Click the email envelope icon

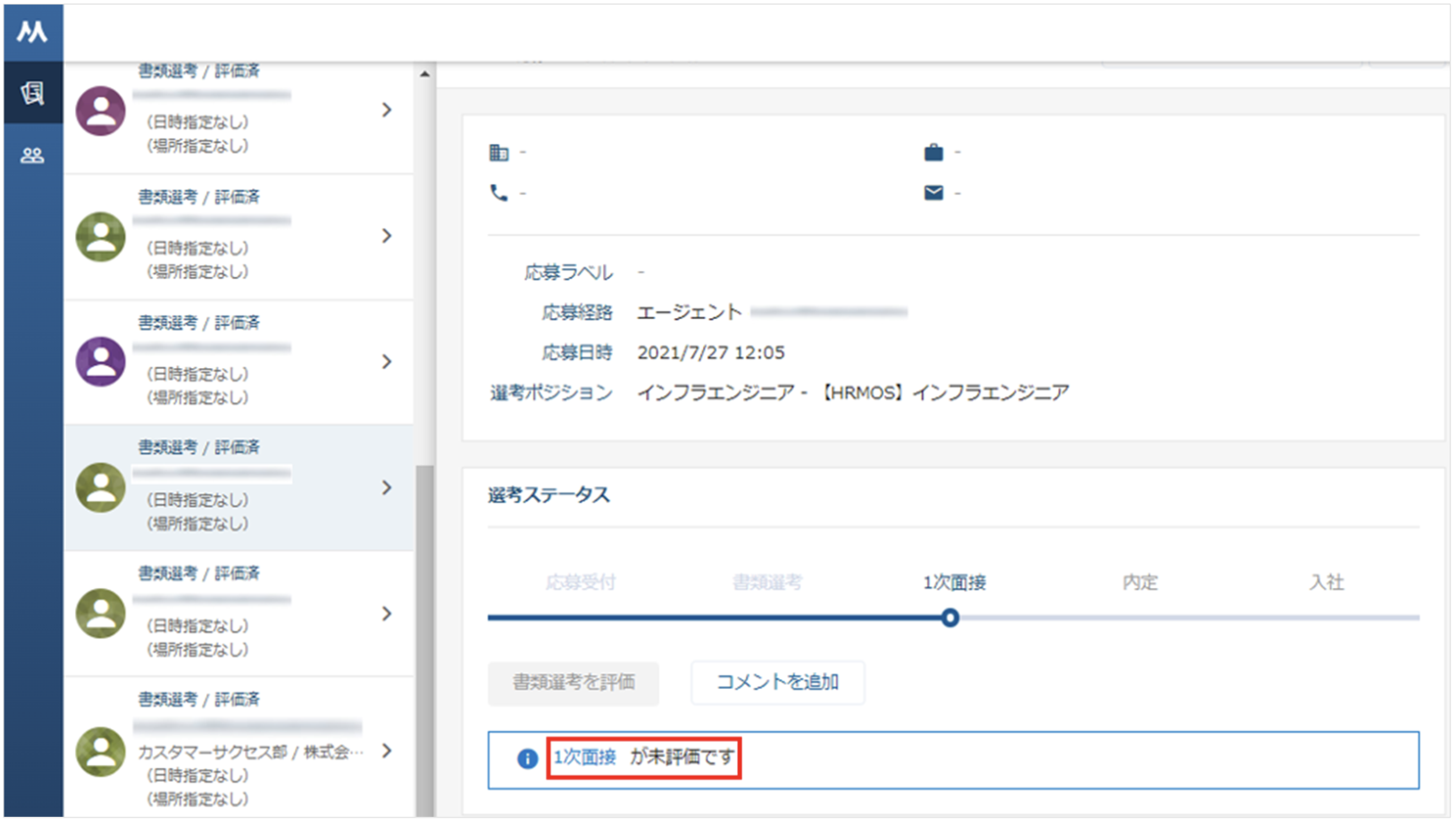pyautogui.click(x=933, y=193)
